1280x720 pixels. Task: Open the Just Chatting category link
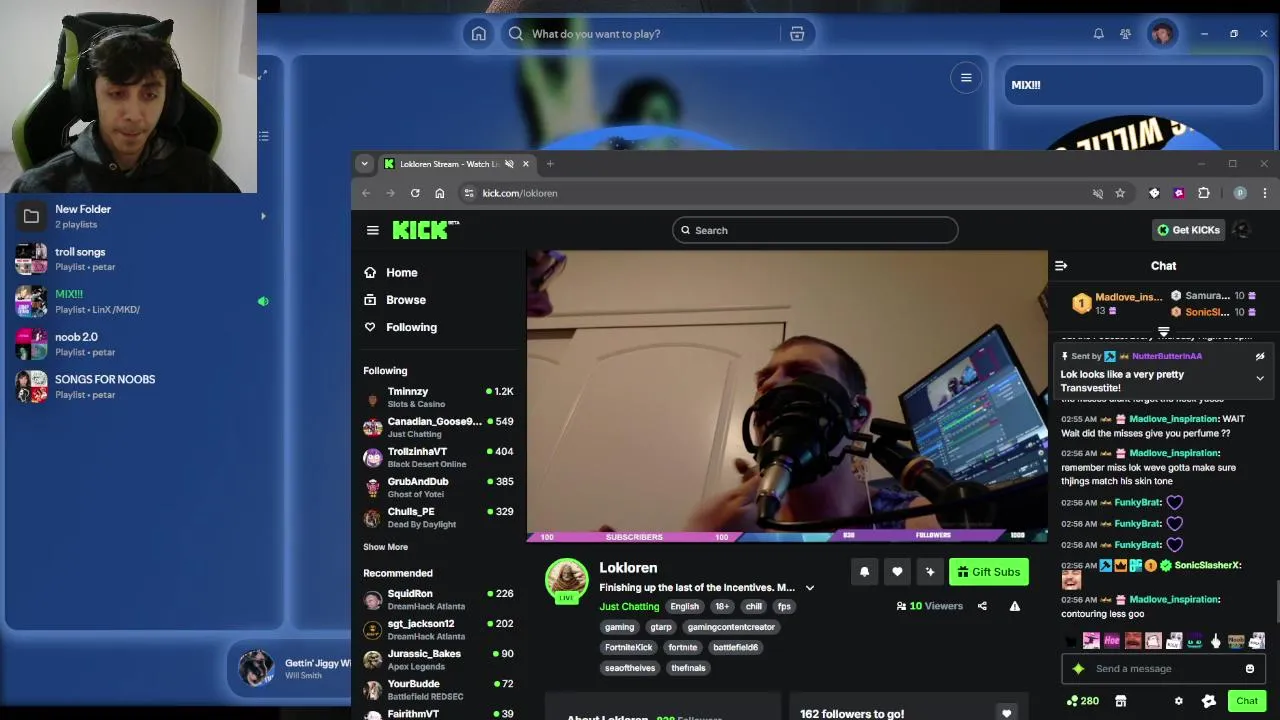click(629, 607)
